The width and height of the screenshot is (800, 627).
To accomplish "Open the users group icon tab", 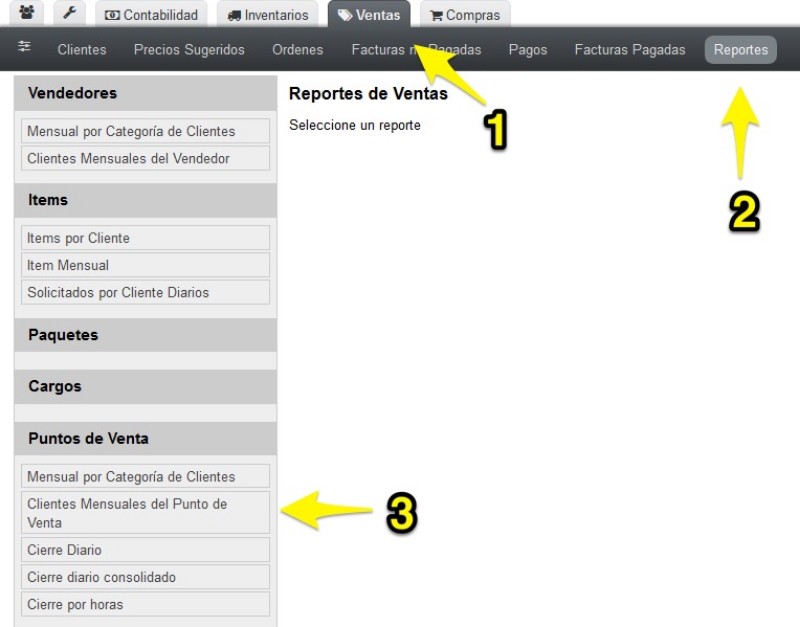I will click(27, 13).
